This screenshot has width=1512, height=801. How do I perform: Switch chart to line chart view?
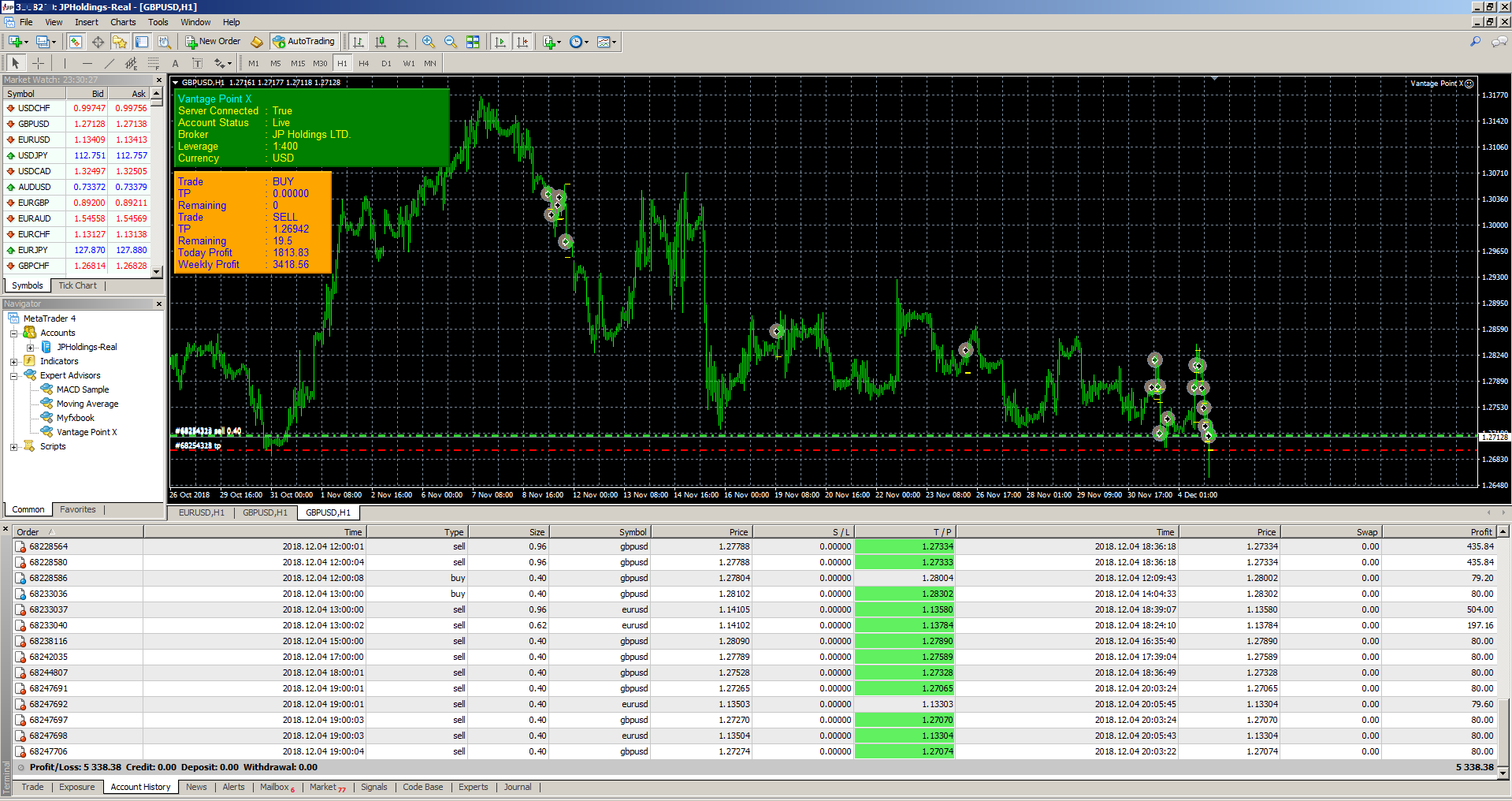tap(403, 42)
